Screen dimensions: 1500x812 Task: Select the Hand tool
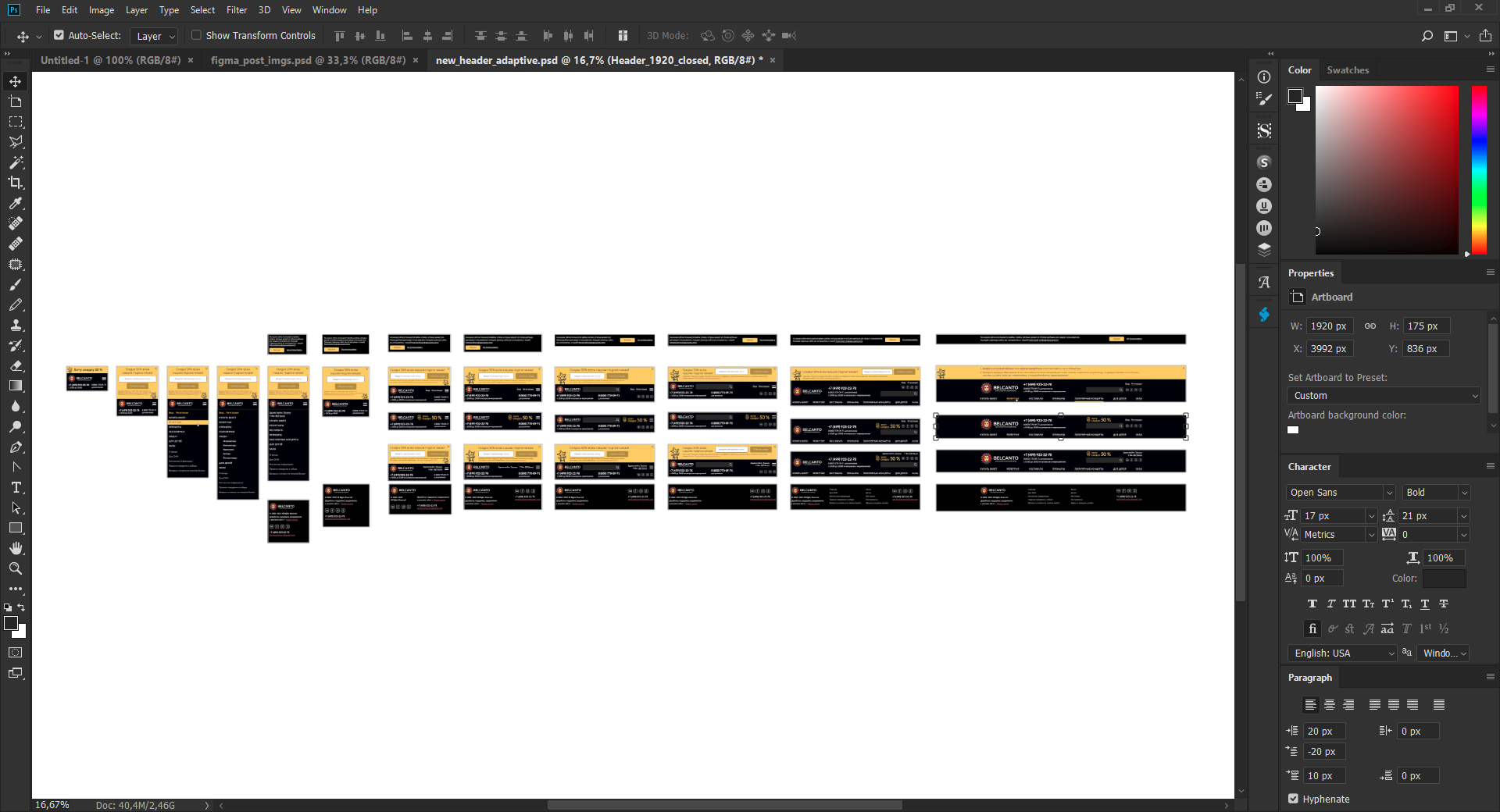(16, 548)
